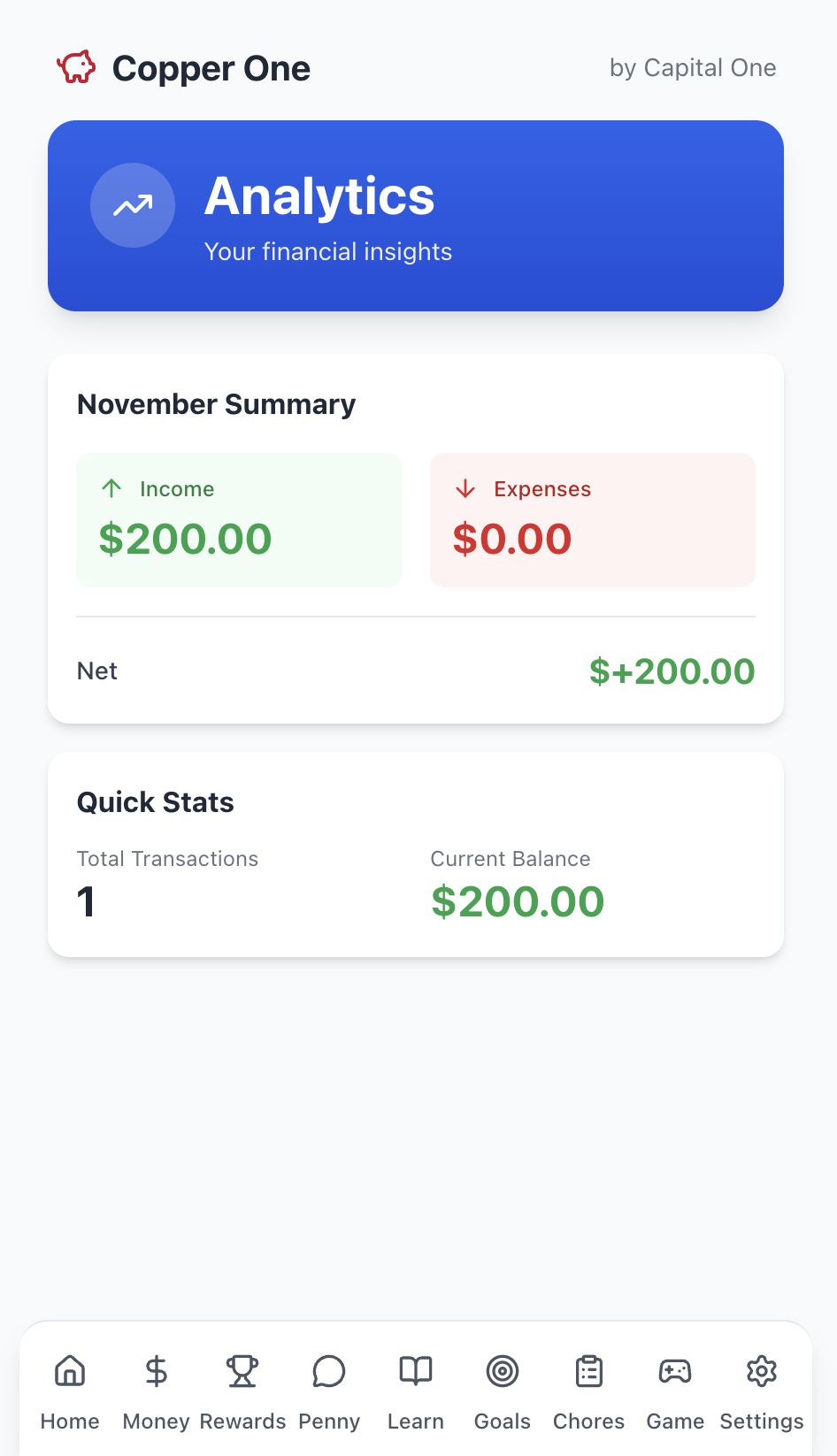
Task: Click the green Income up arrow
Action: [x=111, y=488]
